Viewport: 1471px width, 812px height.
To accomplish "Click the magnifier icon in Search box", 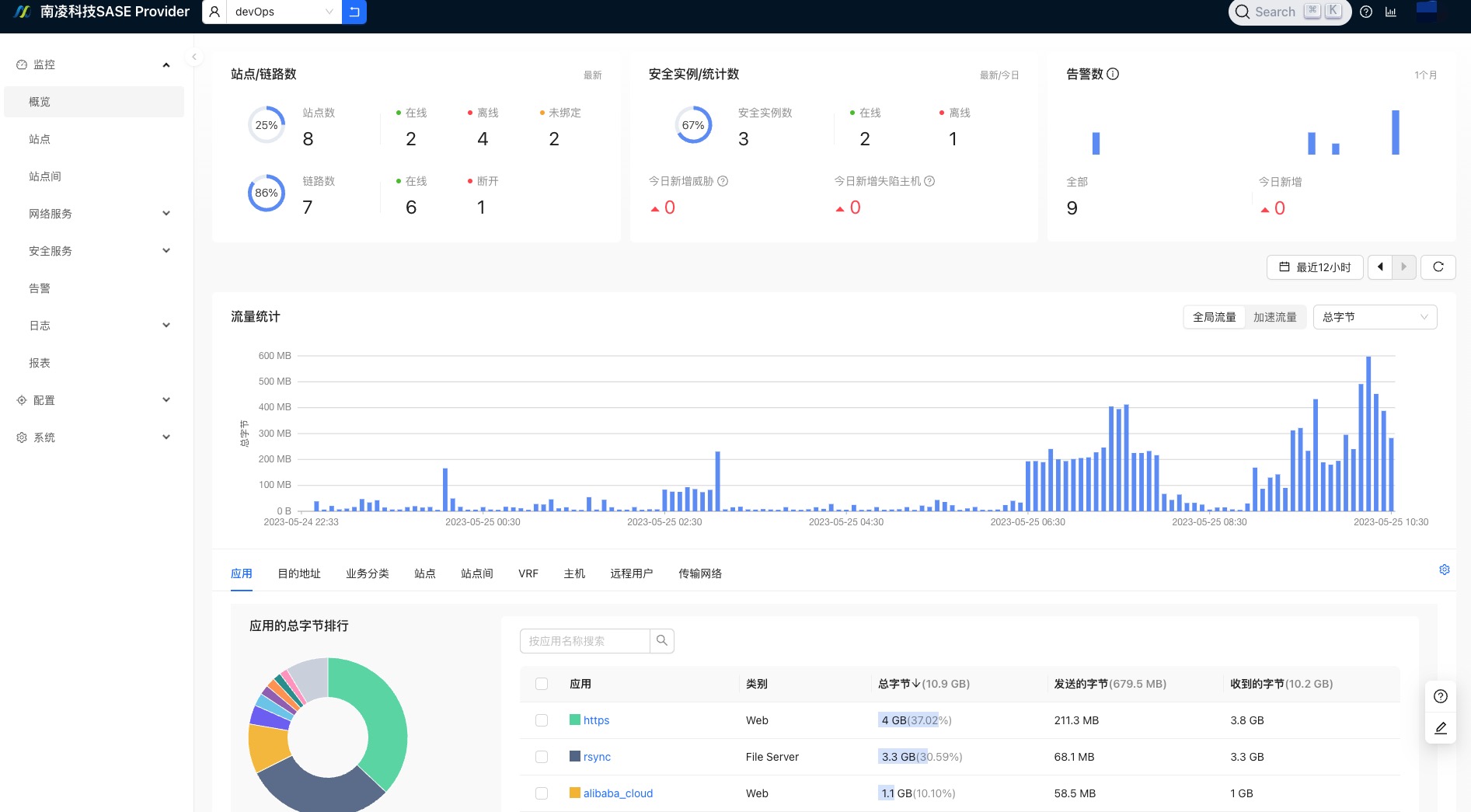I will click(x=1243, y=12).
